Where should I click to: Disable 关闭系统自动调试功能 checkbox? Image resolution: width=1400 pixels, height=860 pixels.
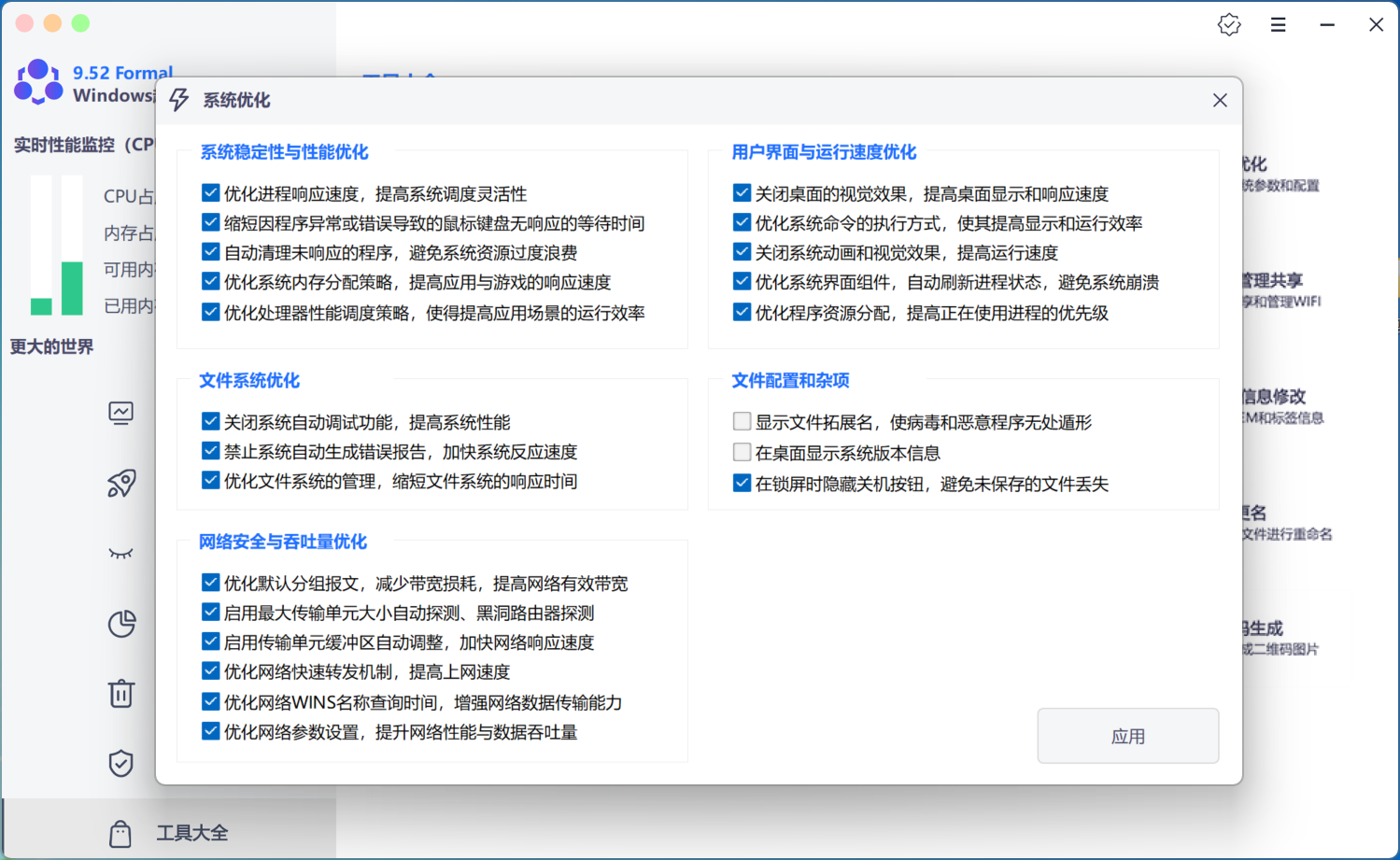pos(211,422)
